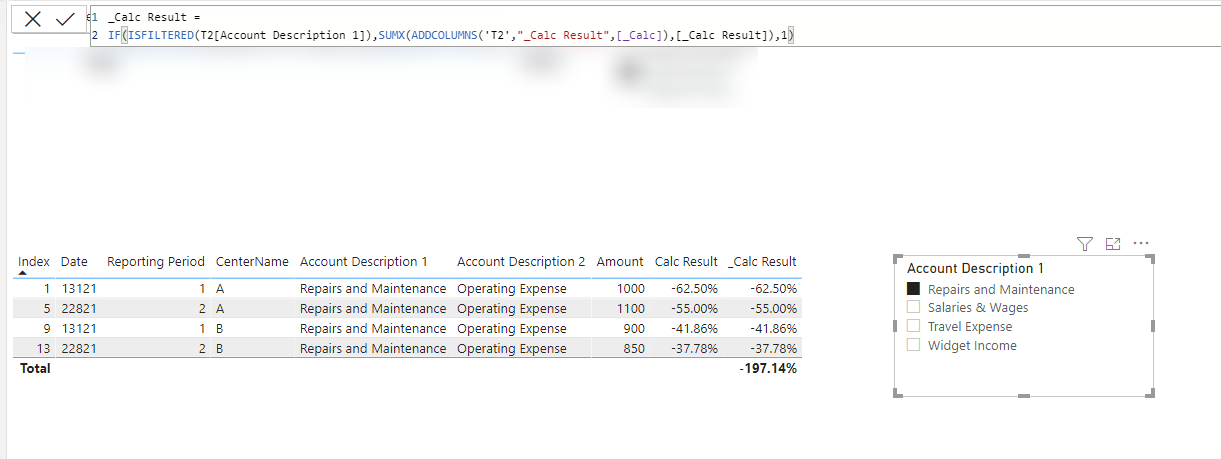Select the Amount cell 1100
This screenshot has height=459, width=1221.
[x=630, y=309]
